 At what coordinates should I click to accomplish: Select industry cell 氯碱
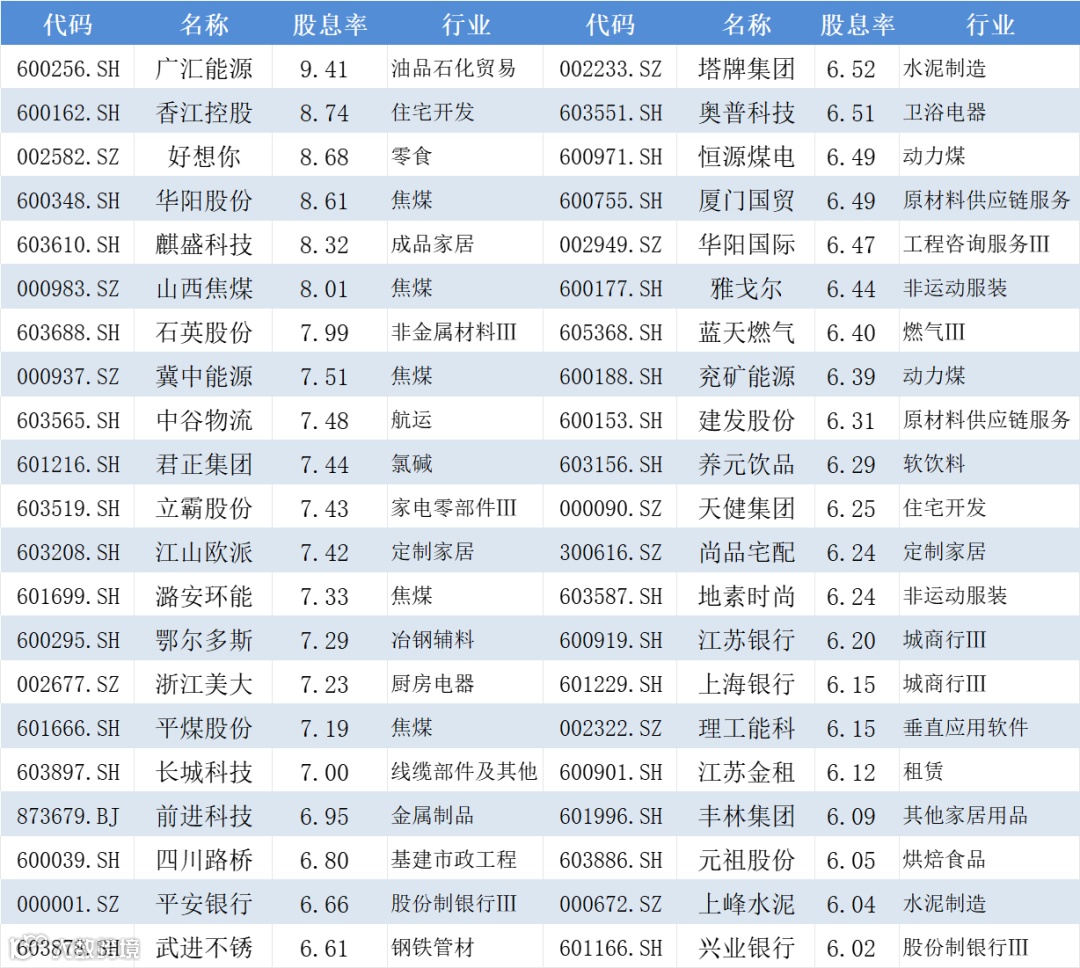[x=412, y=464]
